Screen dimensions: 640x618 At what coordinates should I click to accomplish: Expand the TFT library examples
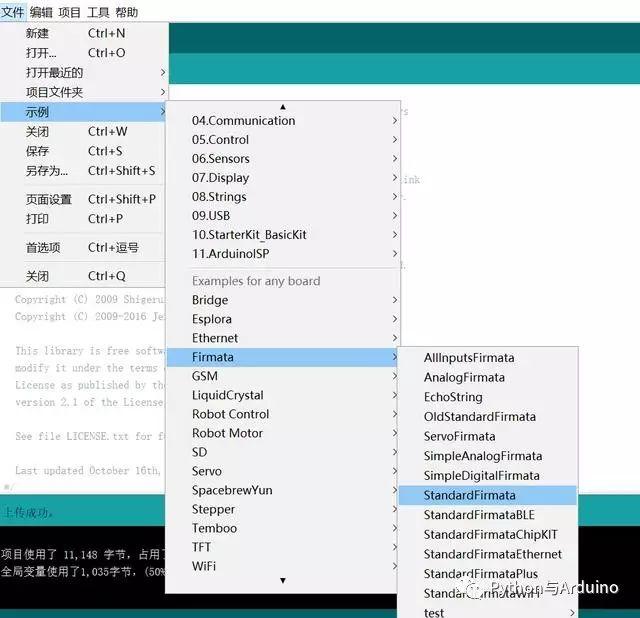tap(283, 547)
